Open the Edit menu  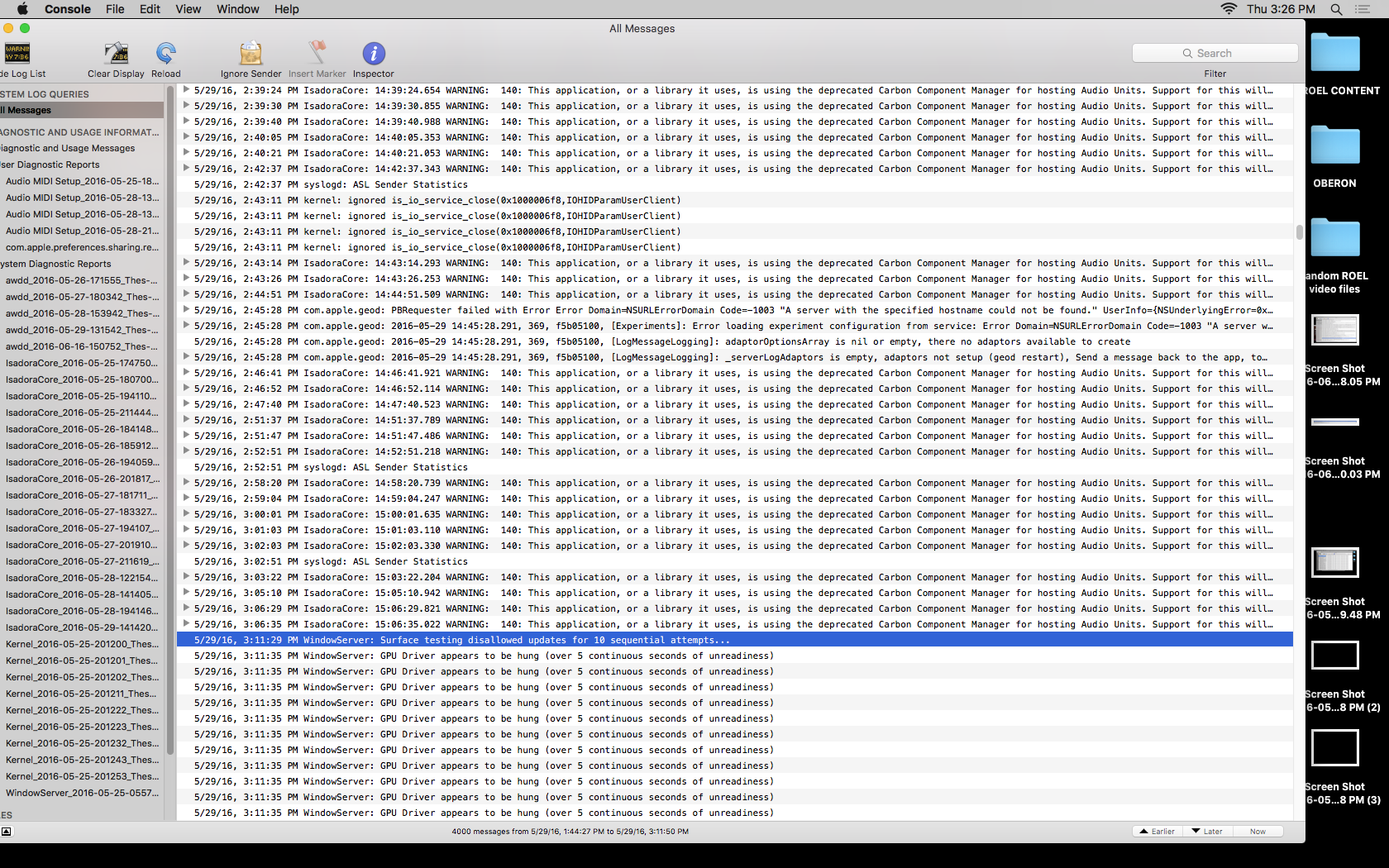(150, 9)
